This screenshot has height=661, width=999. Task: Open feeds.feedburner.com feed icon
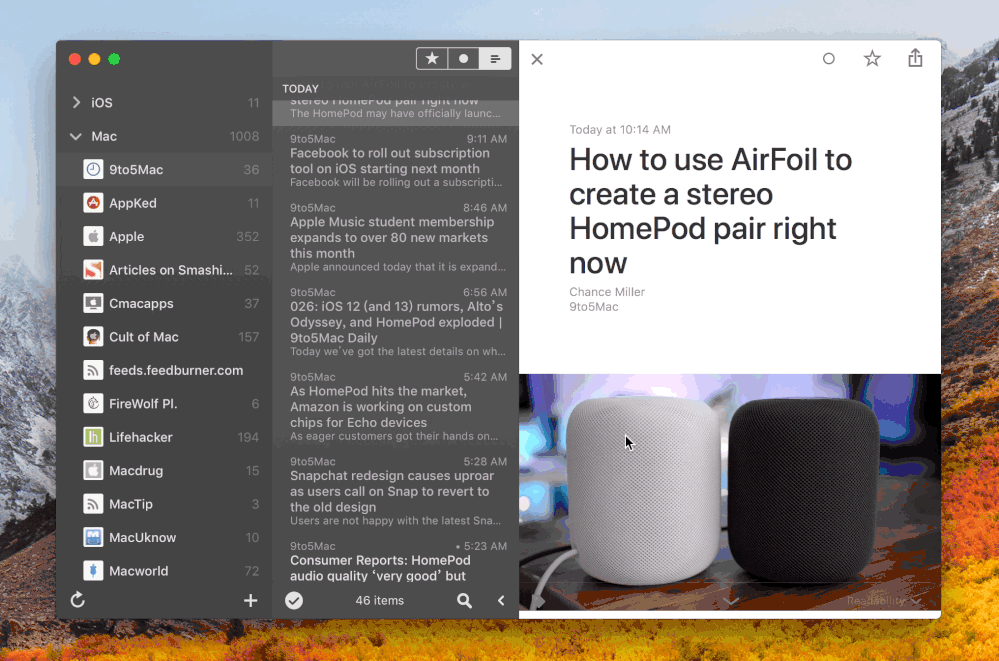coord(93,370)
